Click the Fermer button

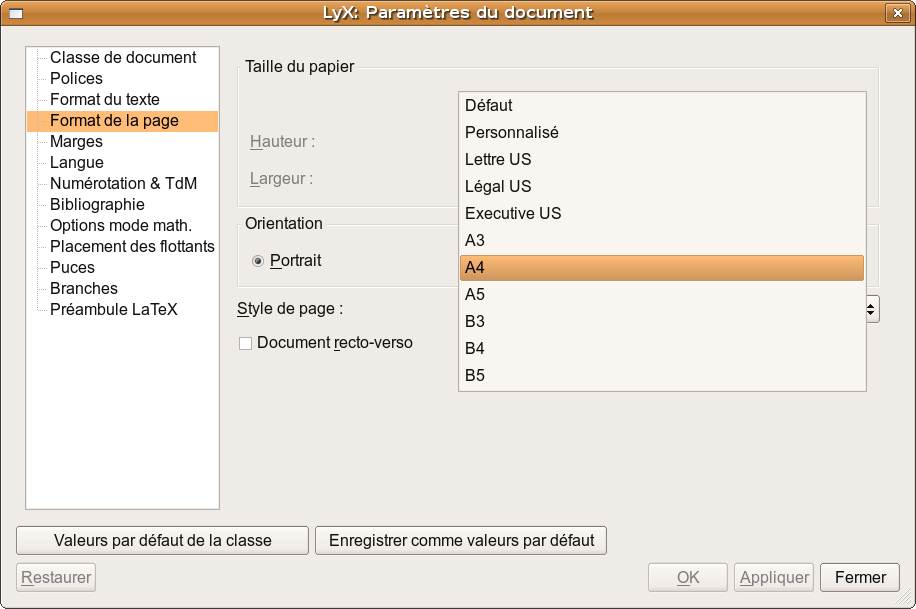859,577
